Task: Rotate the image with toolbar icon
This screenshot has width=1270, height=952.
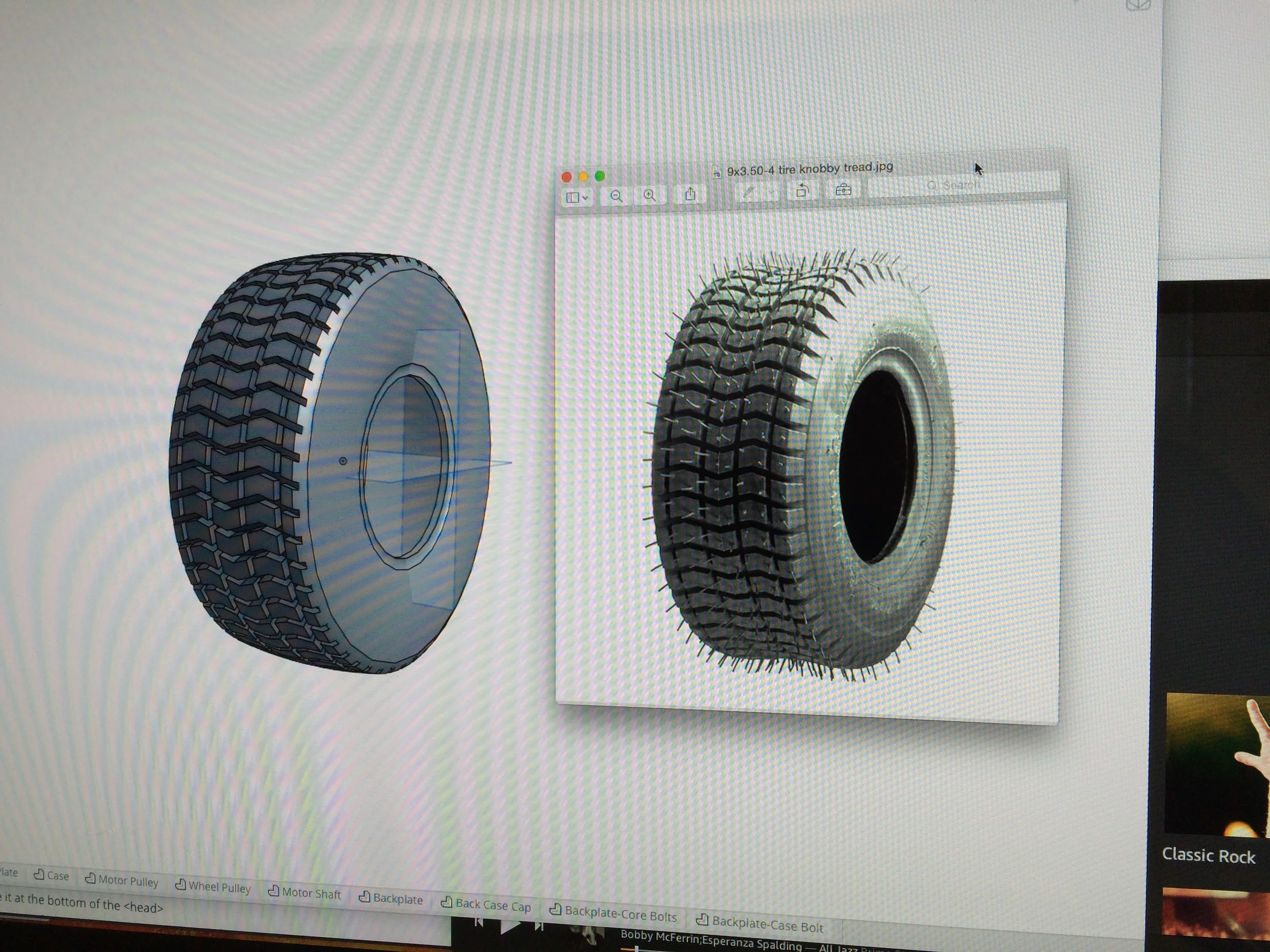Action: coord(802,190)
